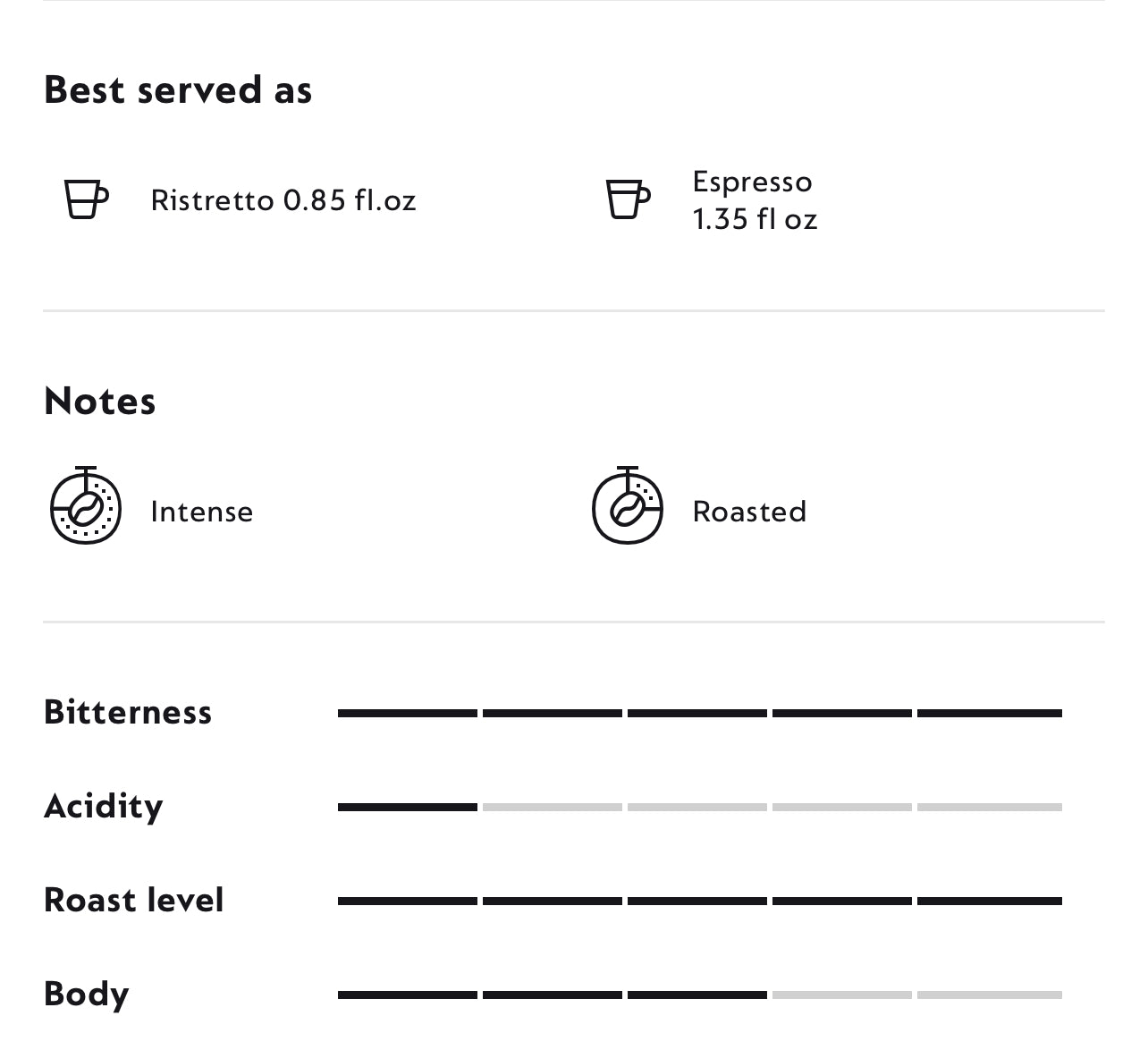Viewport: 1148px width, 1050px height.
Task: Tap the Intense coffee bean icon
Action: (x=86, y=507)
